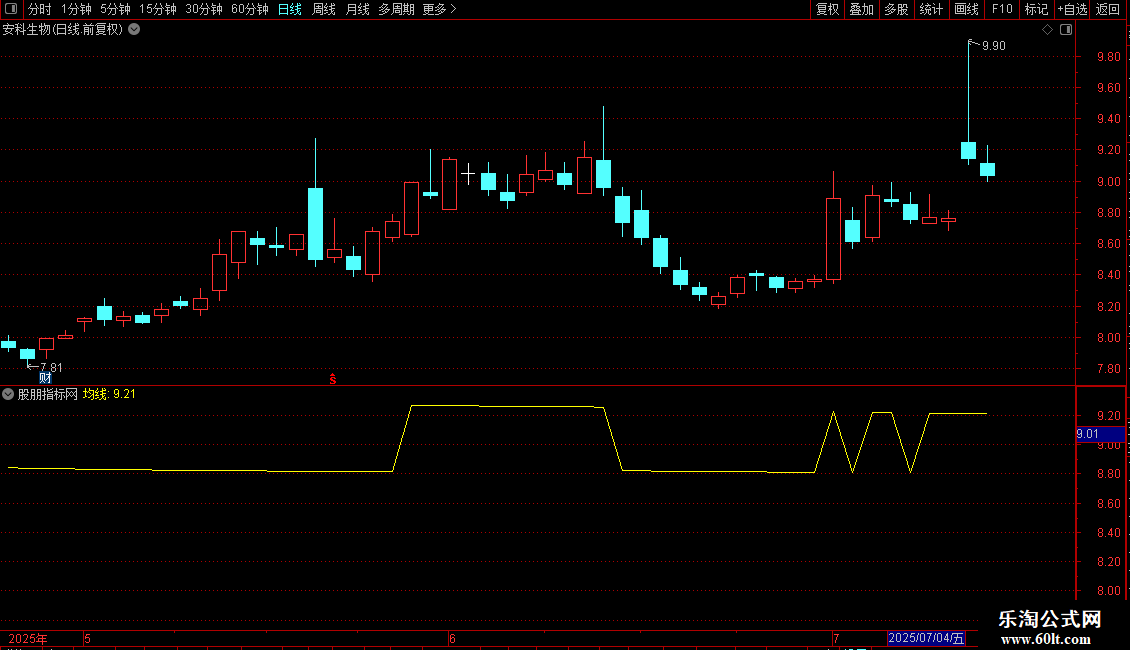The width and height of the screenshot is (1130, 650).
Task: Open the 多股 multi-stock view
Action: 896,9
